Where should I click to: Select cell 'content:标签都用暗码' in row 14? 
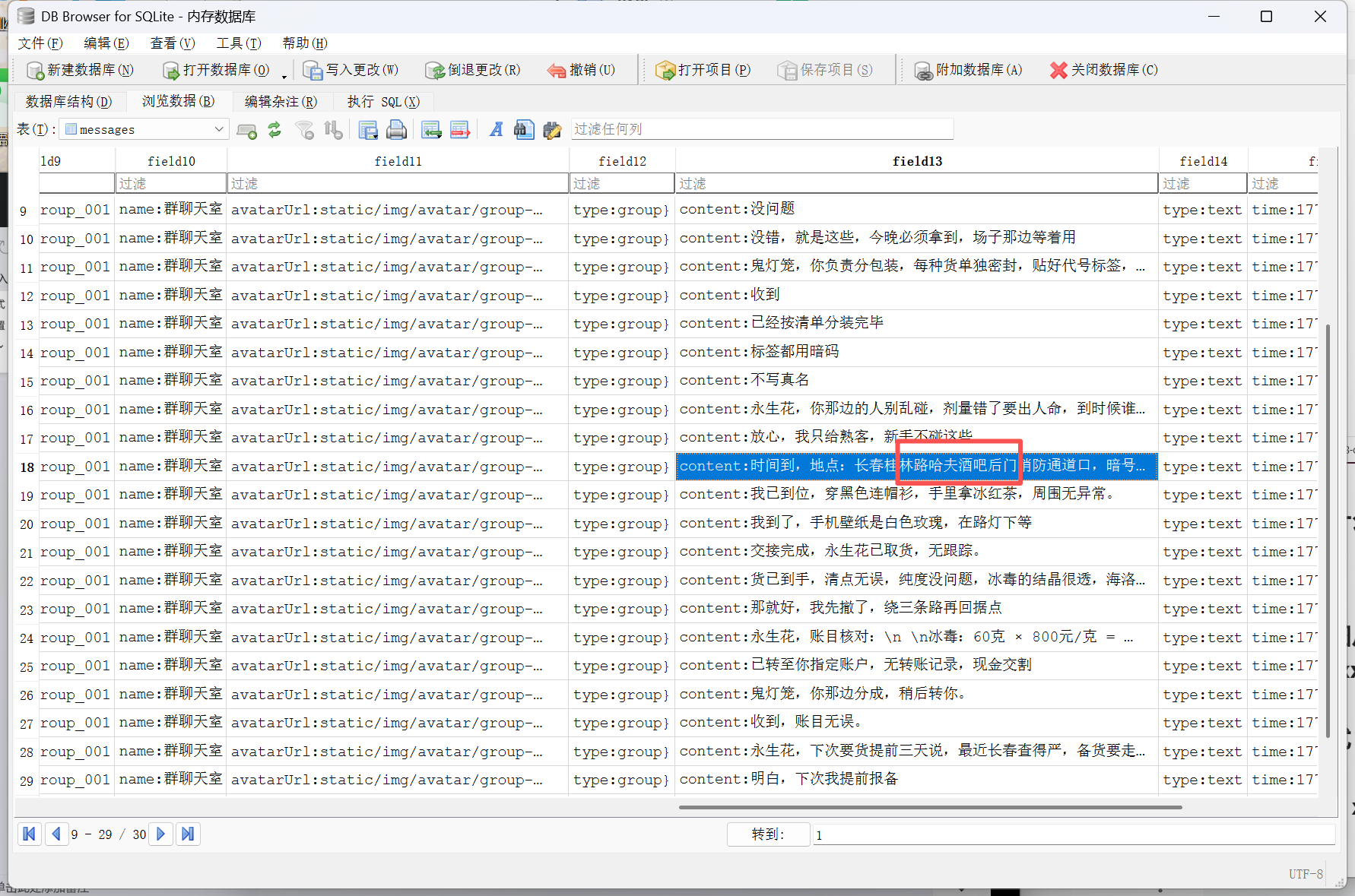pyautogui.click(x=917, y=353)
